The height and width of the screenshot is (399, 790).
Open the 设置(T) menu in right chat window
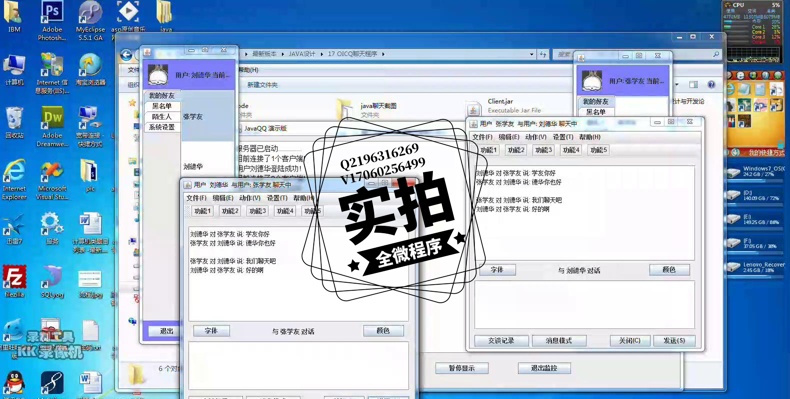click(563, 137)
